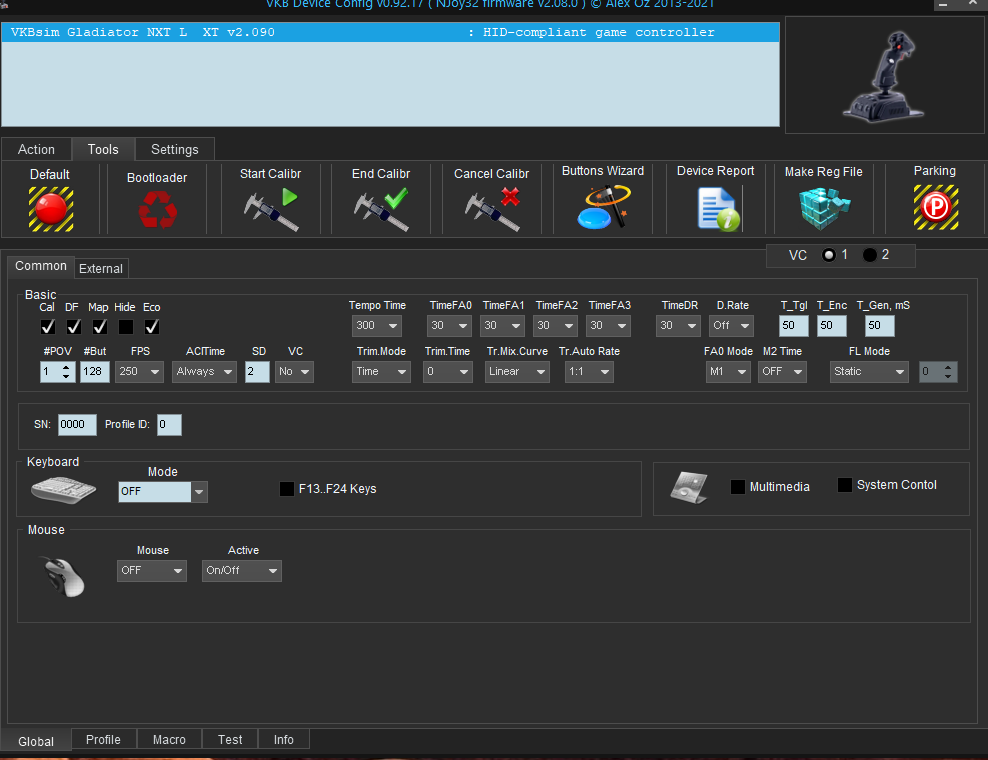The width and height of the screenshot is (988, 760).
Task: Toggle the Map checkbox
Action: 100,326
